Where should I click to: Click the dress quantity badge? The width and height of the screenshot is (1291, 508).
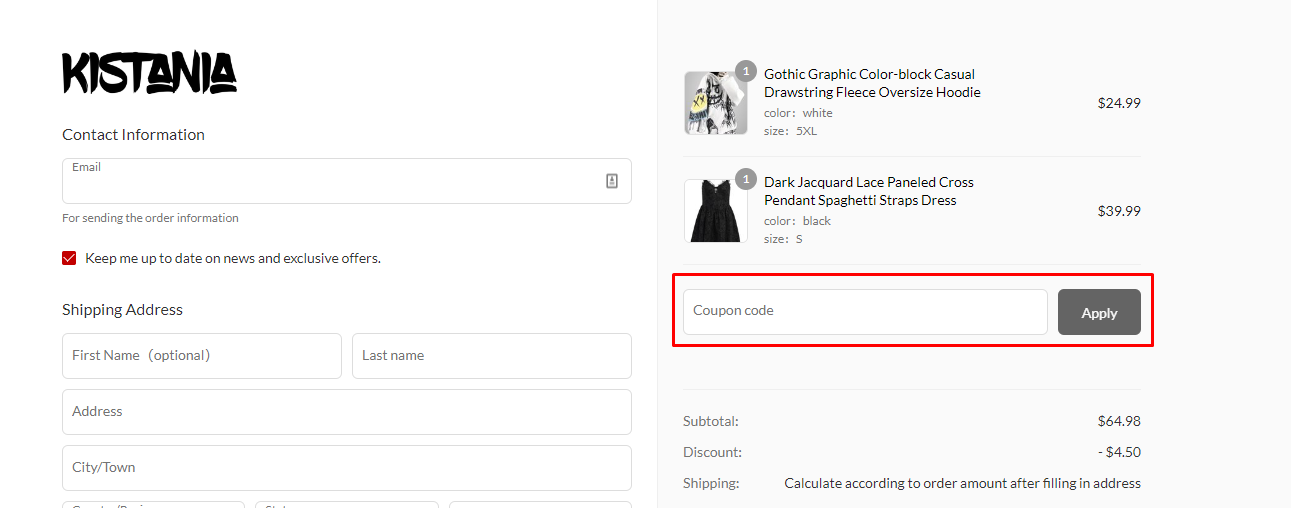pyautogui.click(x=746, y=179)
